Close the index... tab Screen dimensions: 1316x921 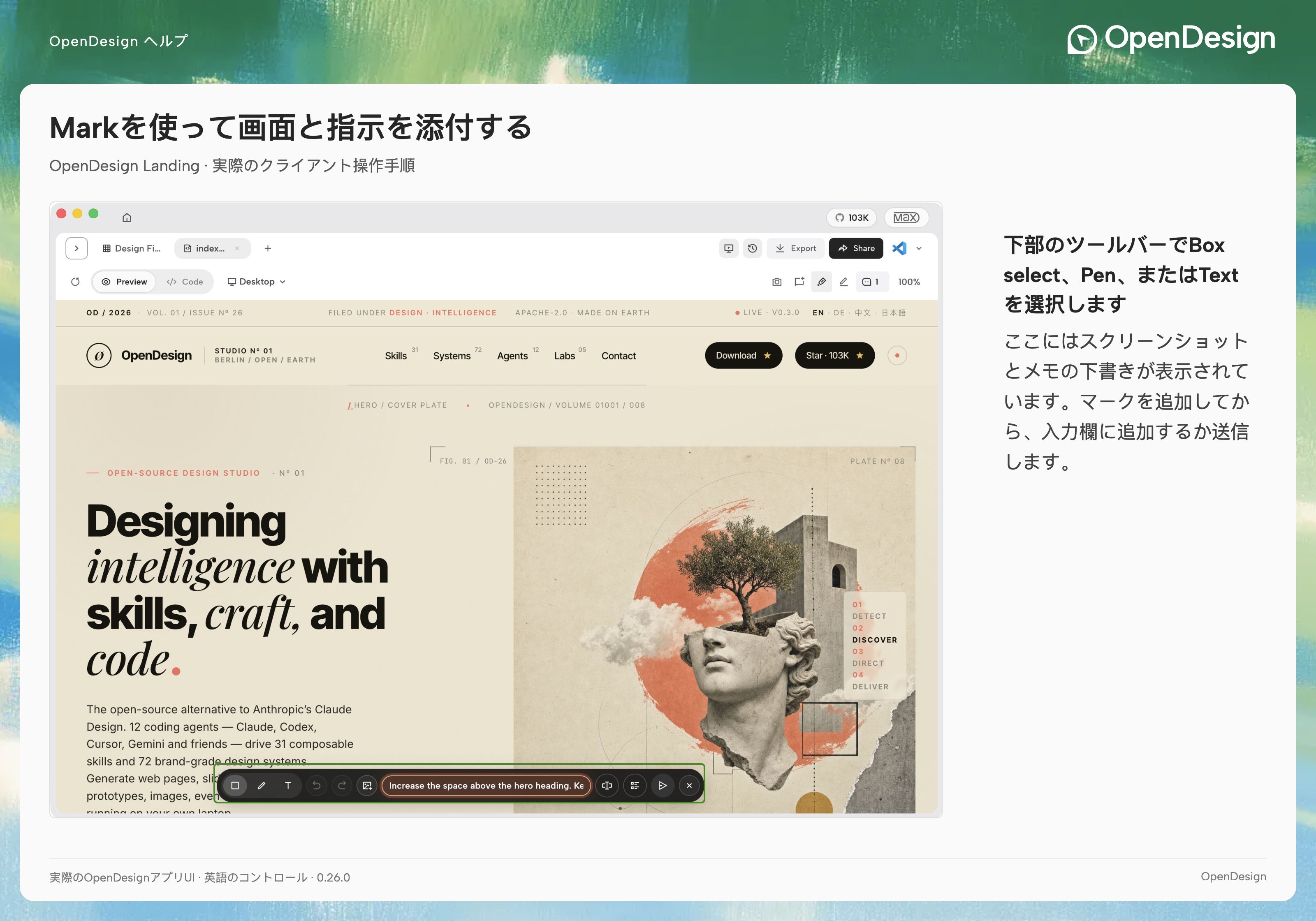point(237,248)
